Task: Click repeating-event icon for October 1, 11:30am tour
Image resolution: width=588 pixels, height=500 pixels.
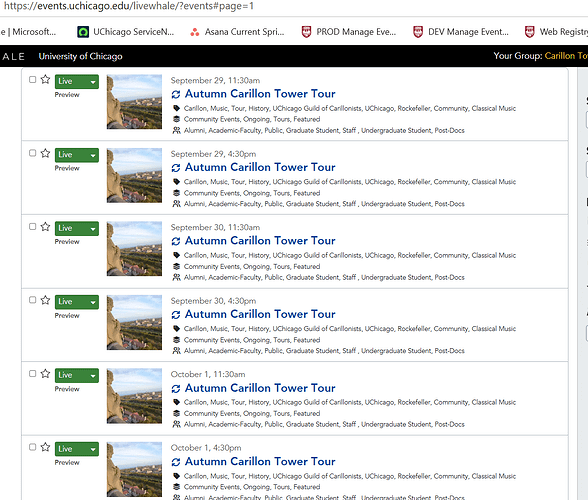Action: [x=176, y=389]
